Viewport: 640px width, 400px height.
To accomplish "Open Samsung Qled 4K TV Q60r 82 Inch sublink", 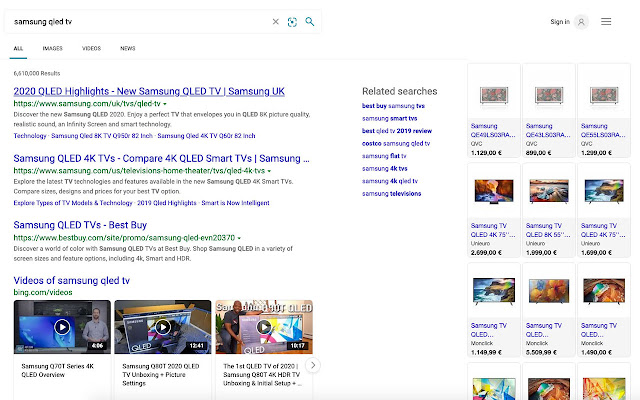I will click(x=207, y=136).
